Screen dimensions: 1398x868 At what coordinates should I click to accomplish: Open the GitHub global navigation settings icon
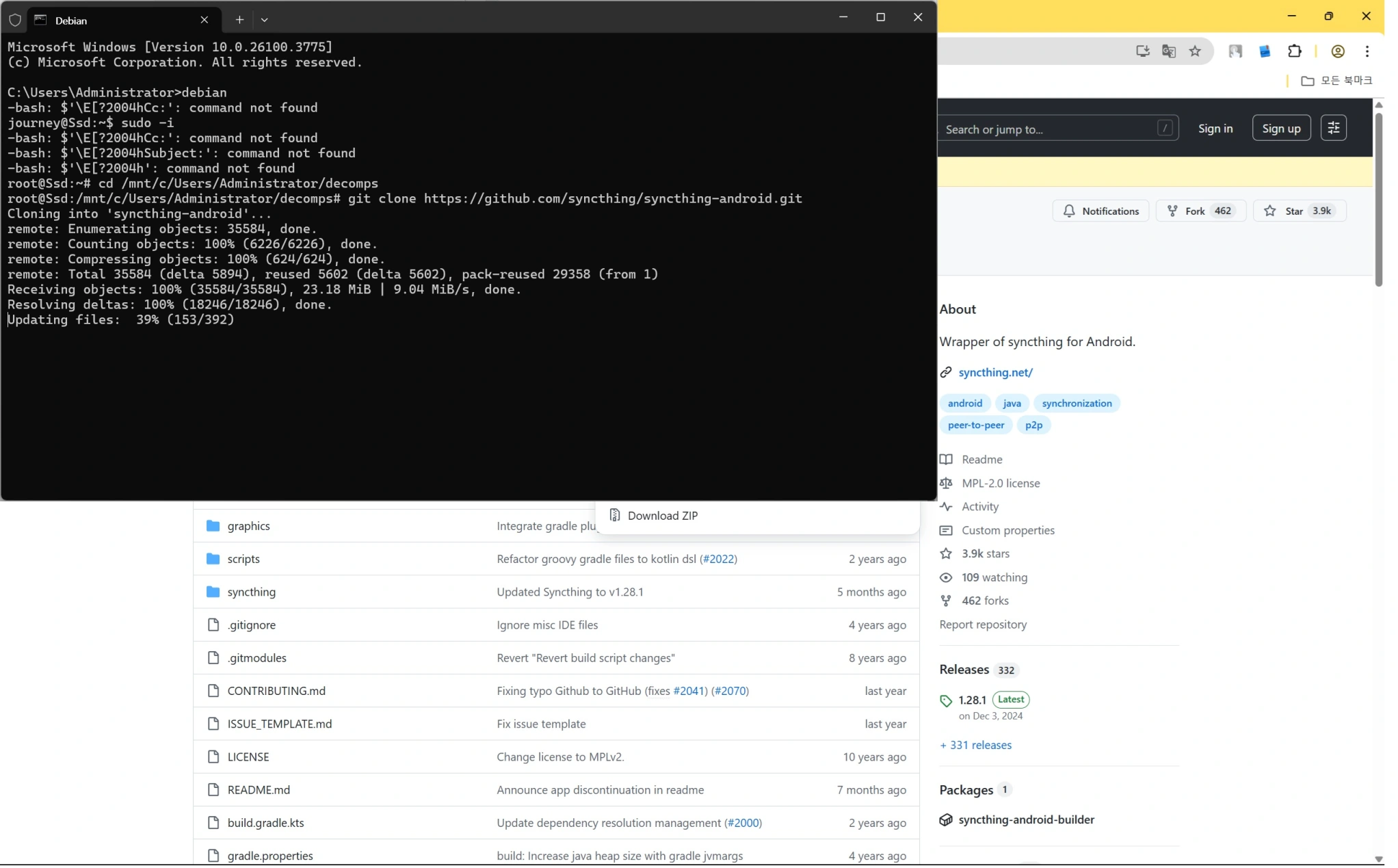(x=1333, y=129)
